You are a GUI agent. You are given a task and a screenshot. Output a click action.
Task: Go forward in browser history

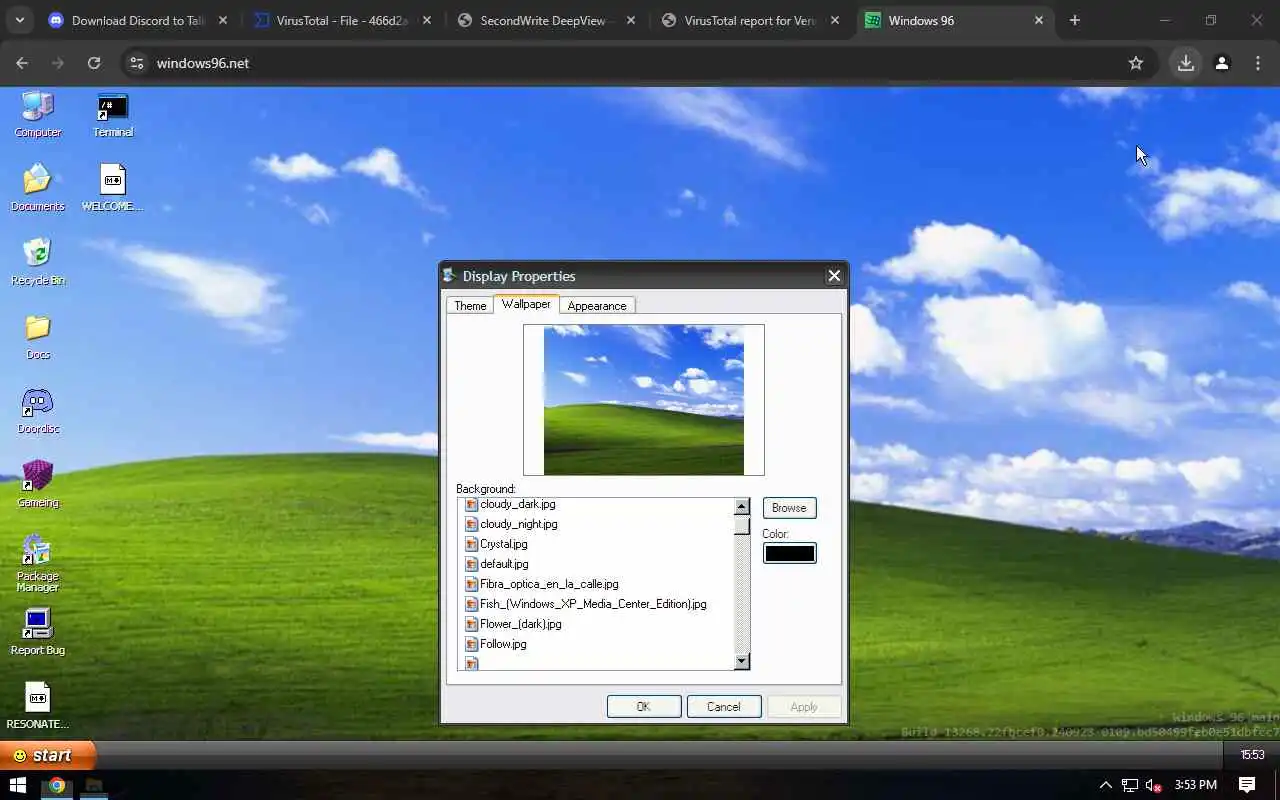click(x=58, y=63)
